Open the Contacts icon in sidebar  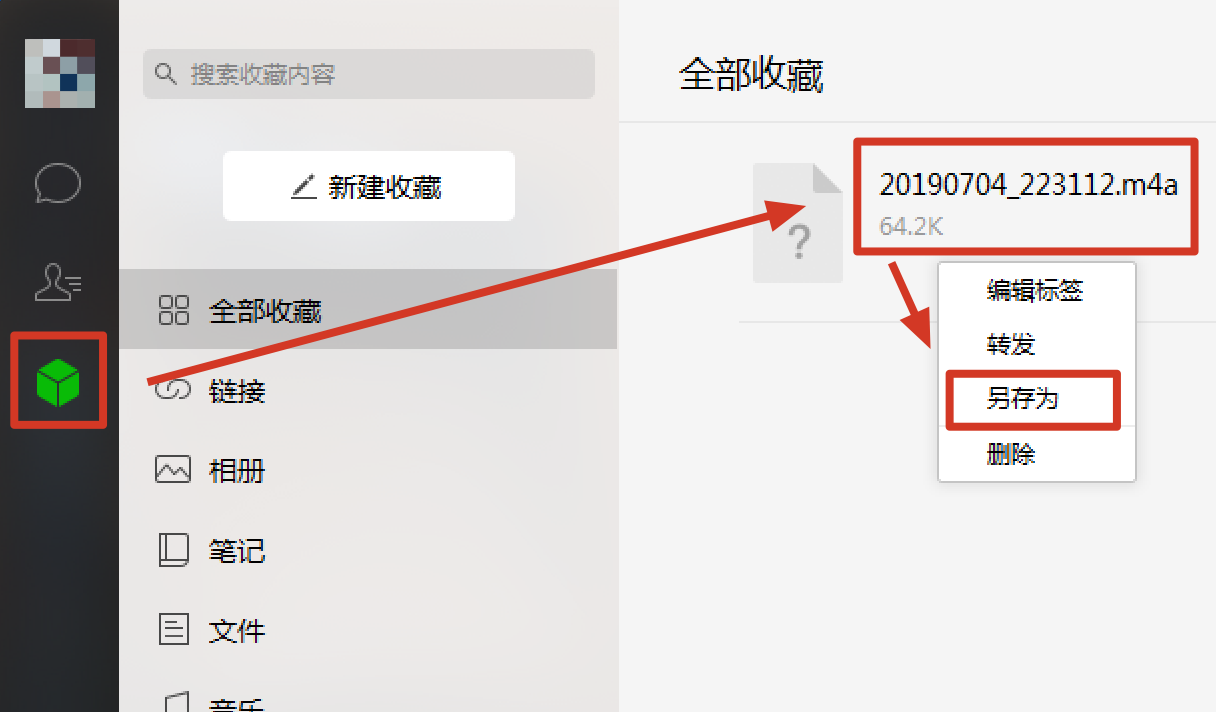point(58,283)
